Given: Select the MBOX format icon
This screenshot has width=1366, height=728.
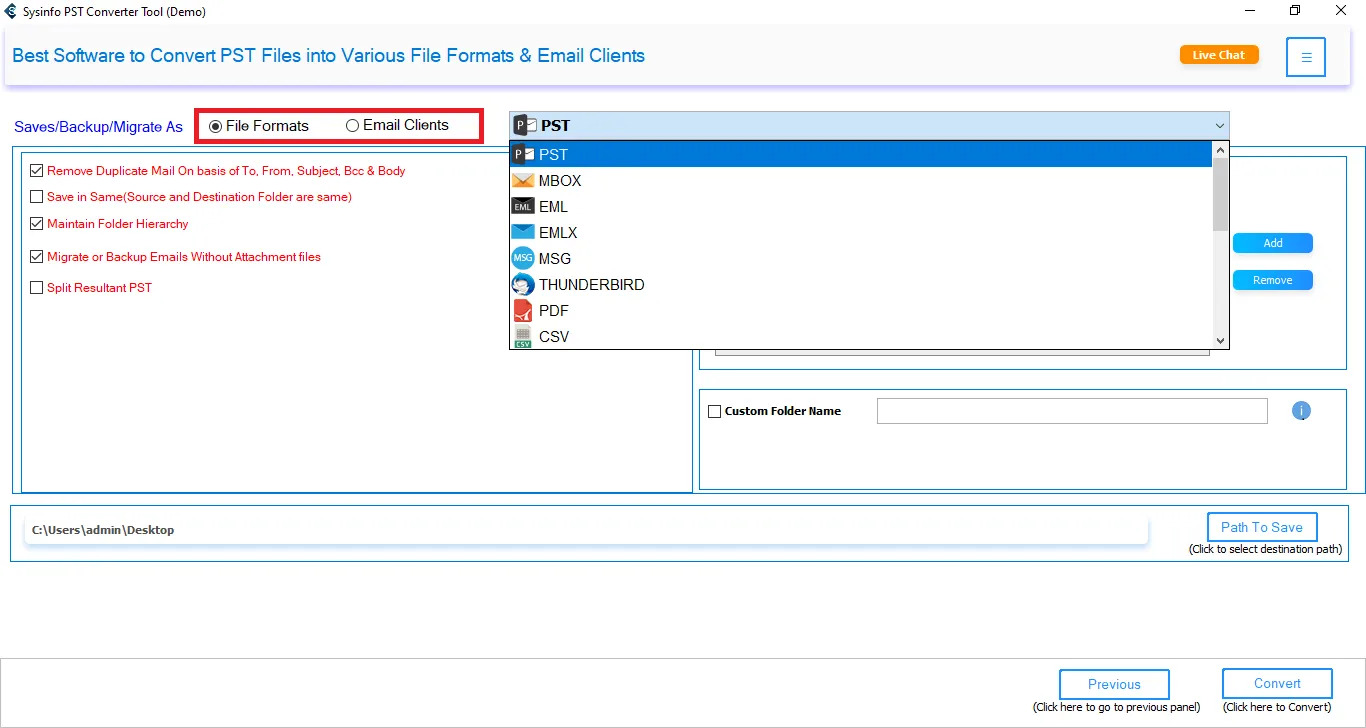Looking at the screenshot, I should 522,180.
